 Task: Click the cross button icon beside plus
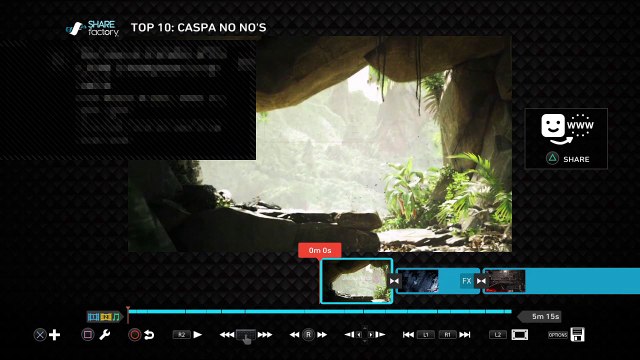pos(40,335)
